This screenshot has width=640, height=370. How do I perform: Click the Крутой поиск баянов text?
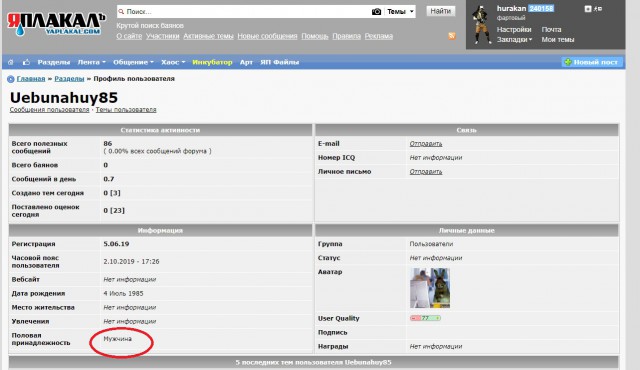150,25
